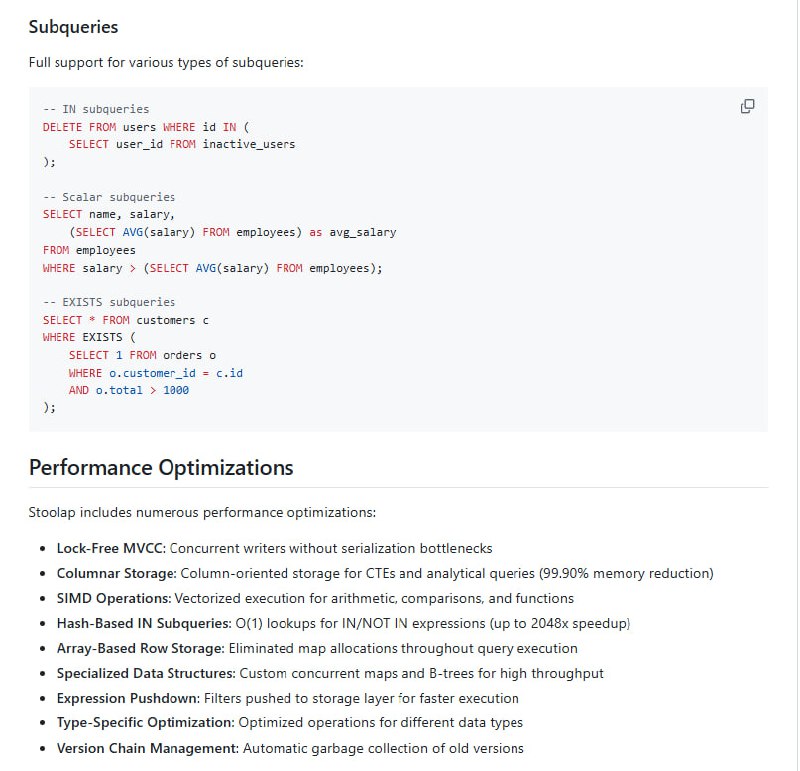Click the "Stoolap includes numerous performance optimizations" text
This screenshot has height=771, width=800.
(x=202, y=512)
